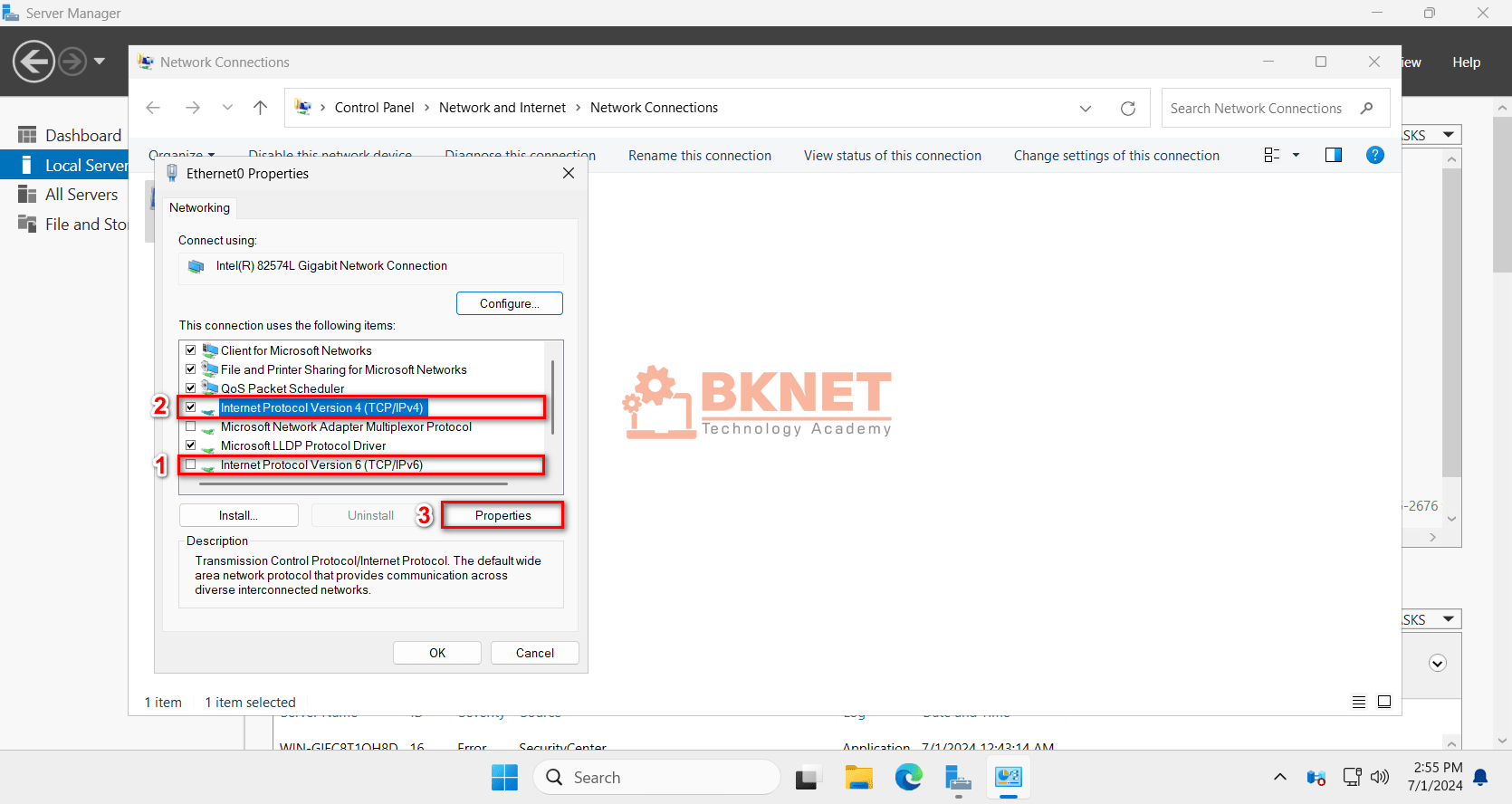This screenshot has height=804, width=1512.
Task: Uncheck Internet Protocol Version 4 checkbox
Action: click(x=191, y=407)
